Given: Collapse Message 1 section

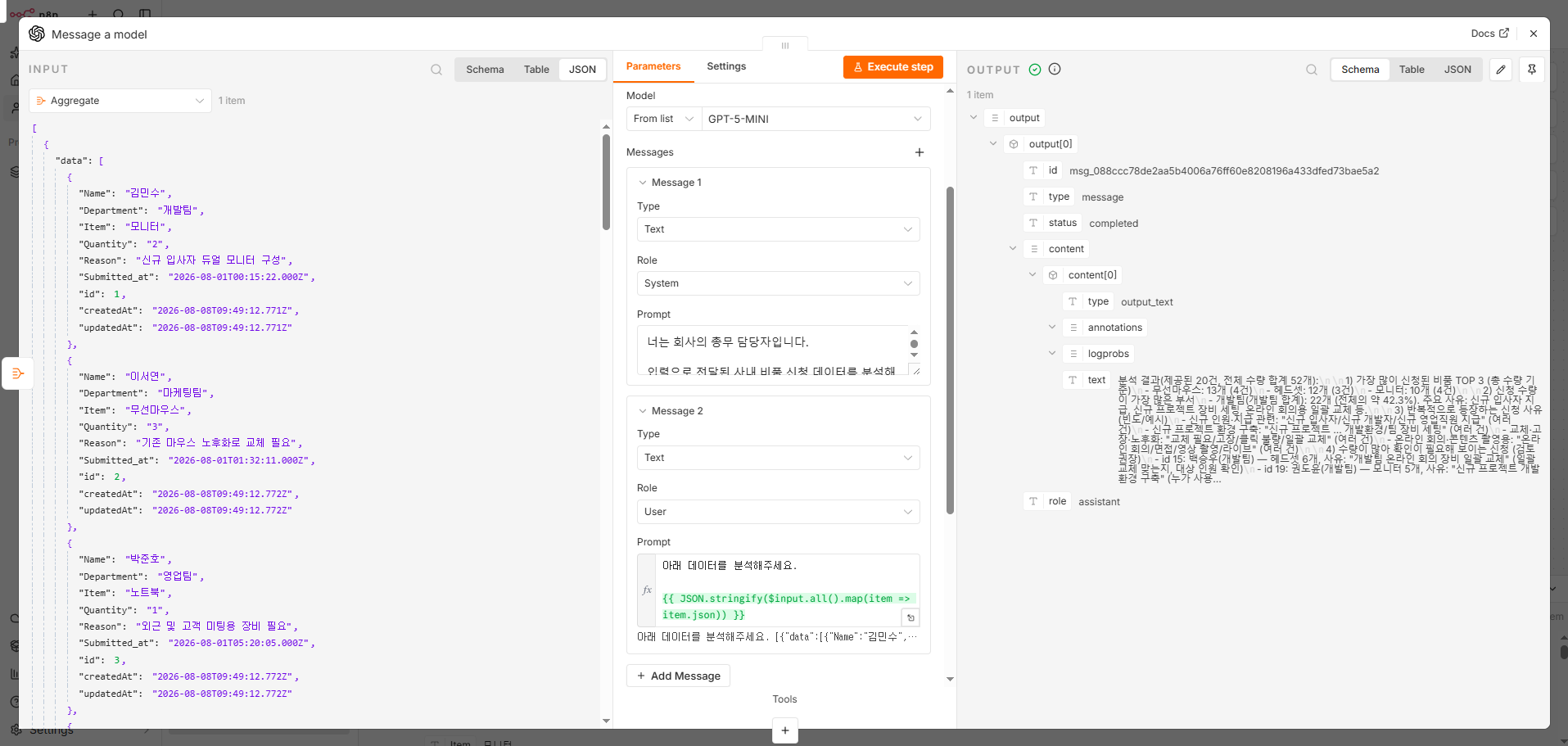Looking at the screenshot, I should click(x=643, y=183).
